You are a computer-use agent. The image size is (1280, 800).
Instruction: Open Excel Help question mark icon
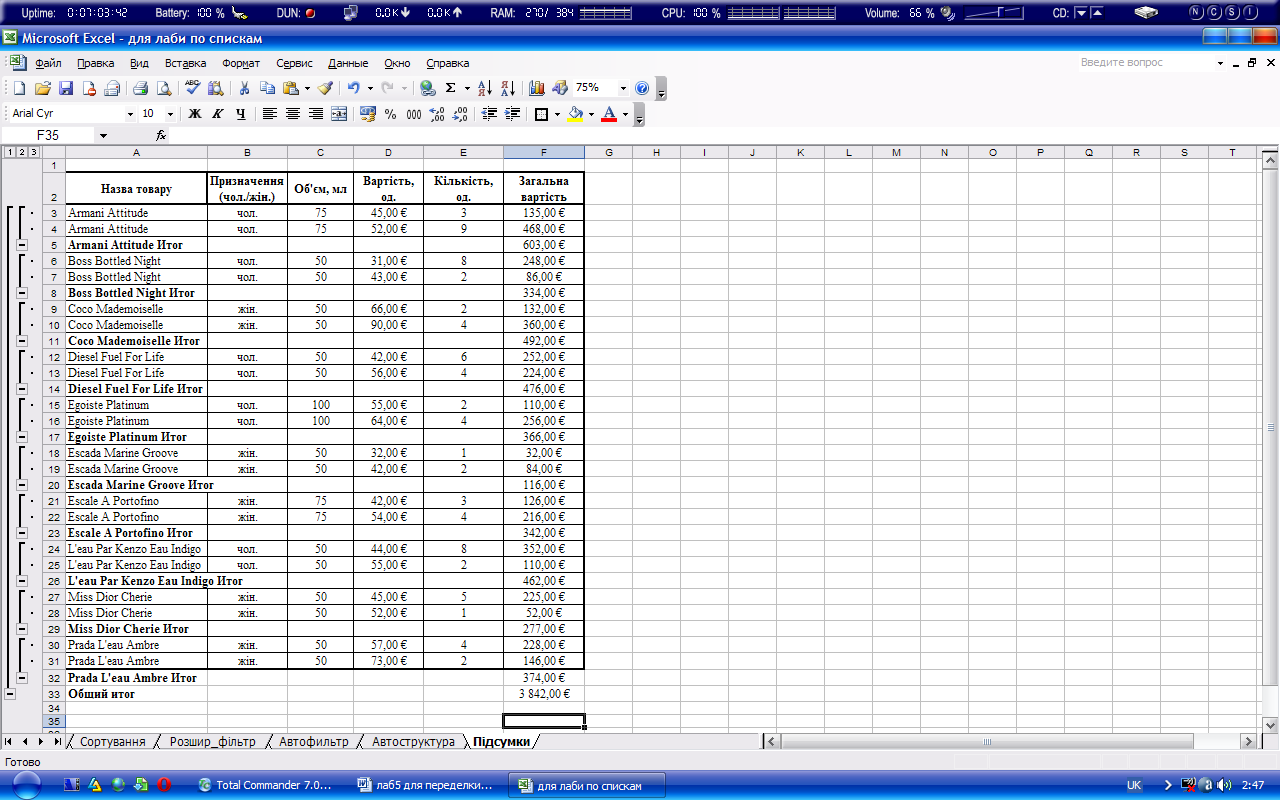pos(642,88)
